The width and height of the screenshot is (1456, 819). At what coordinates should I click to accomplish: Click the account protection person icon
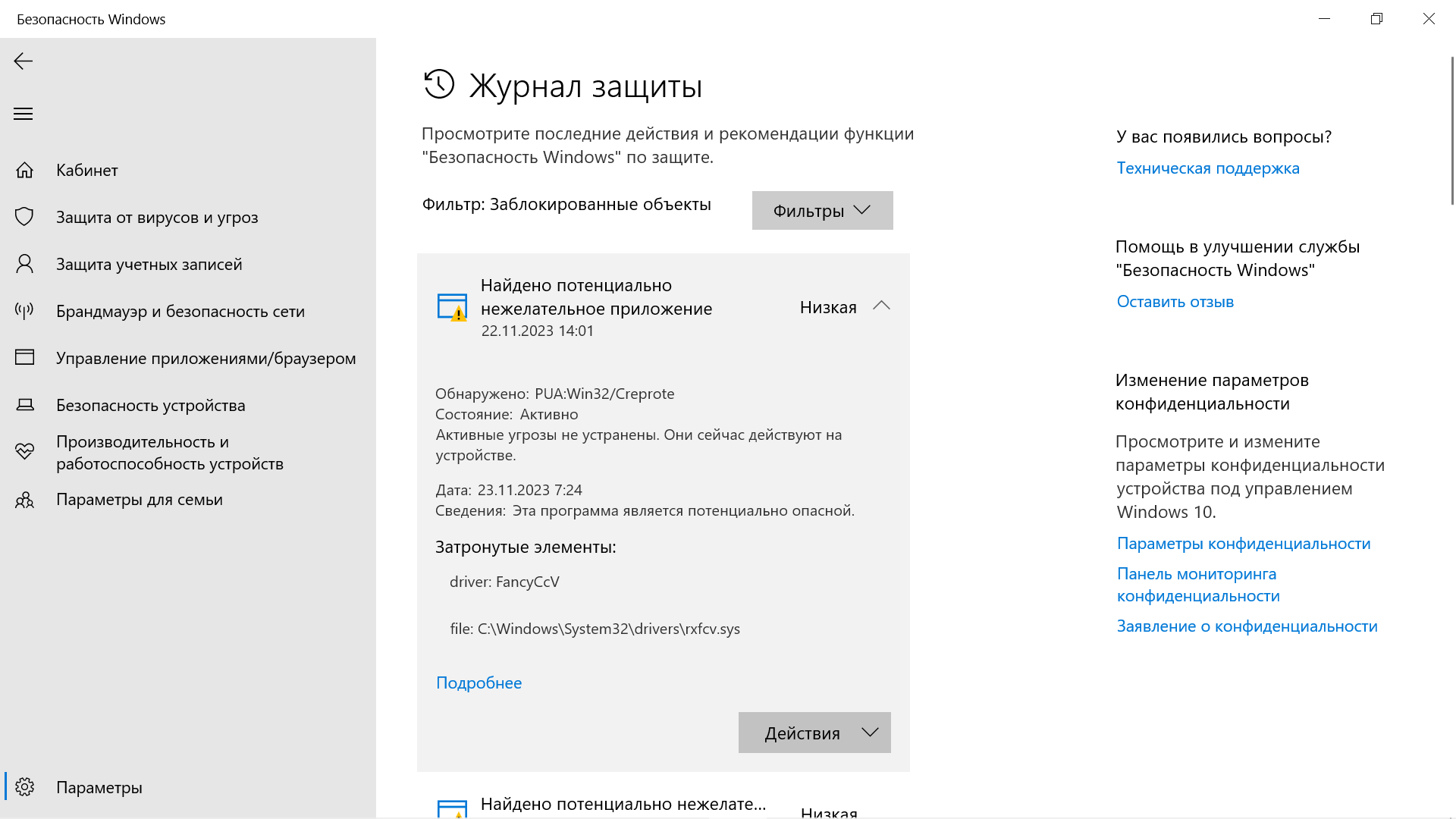click(24, 264)
